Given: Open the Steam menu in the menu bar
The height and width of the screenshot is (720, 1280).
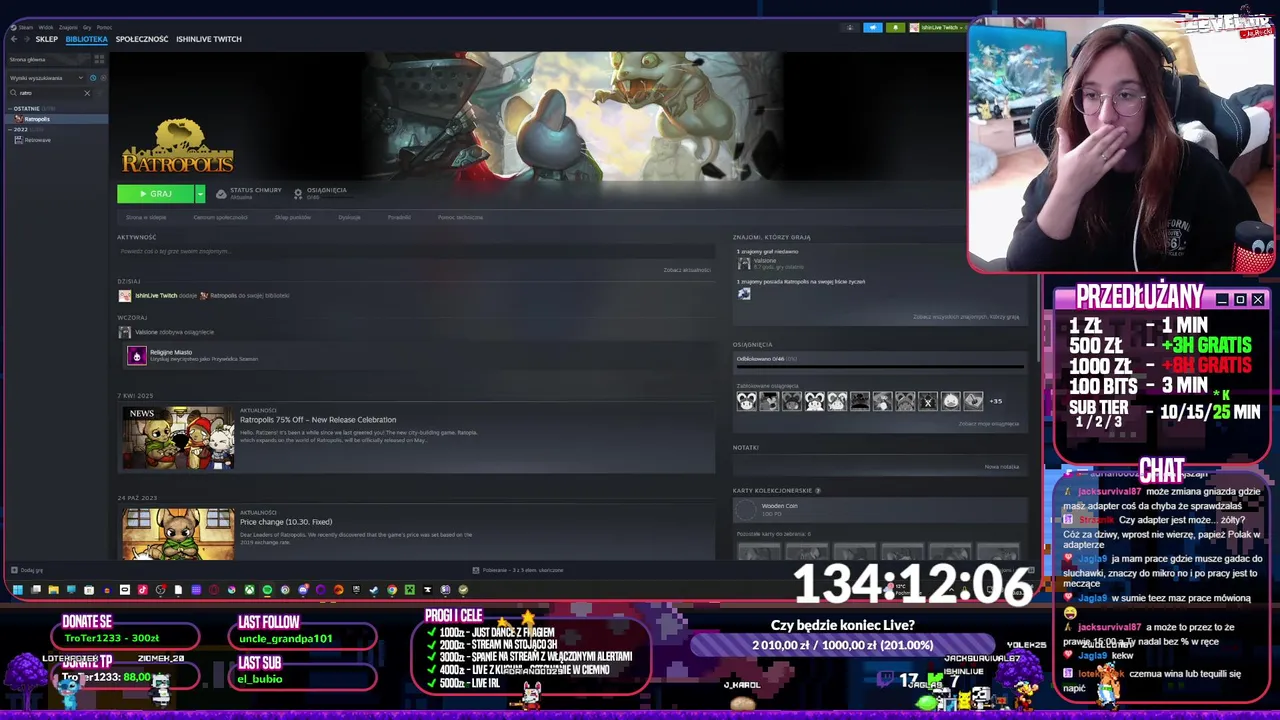Looking at the screenshot, I should [x=25, y=27].
